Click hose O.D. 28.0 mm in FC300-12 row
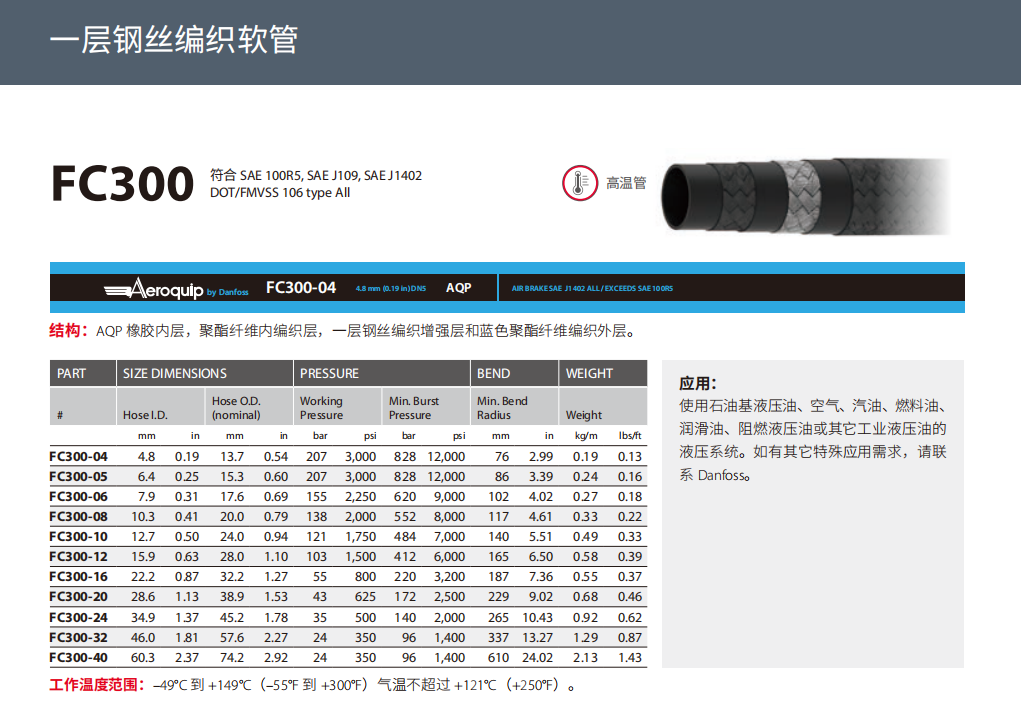The height and width of the screenshot is (706, 1021). pos(232,557)
